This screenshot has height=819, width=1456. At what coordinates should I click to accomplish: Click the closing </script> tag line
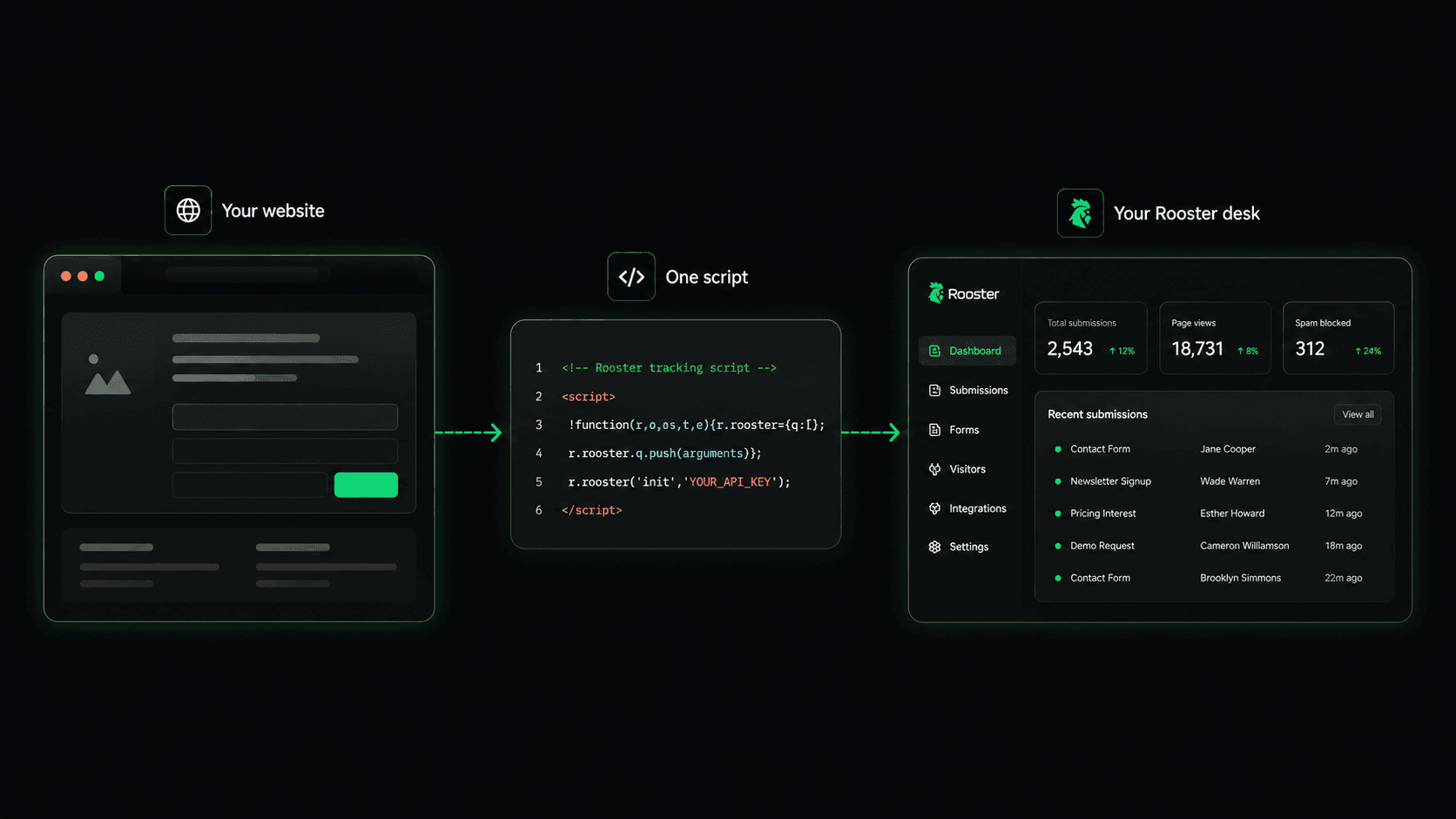[592, 510]
